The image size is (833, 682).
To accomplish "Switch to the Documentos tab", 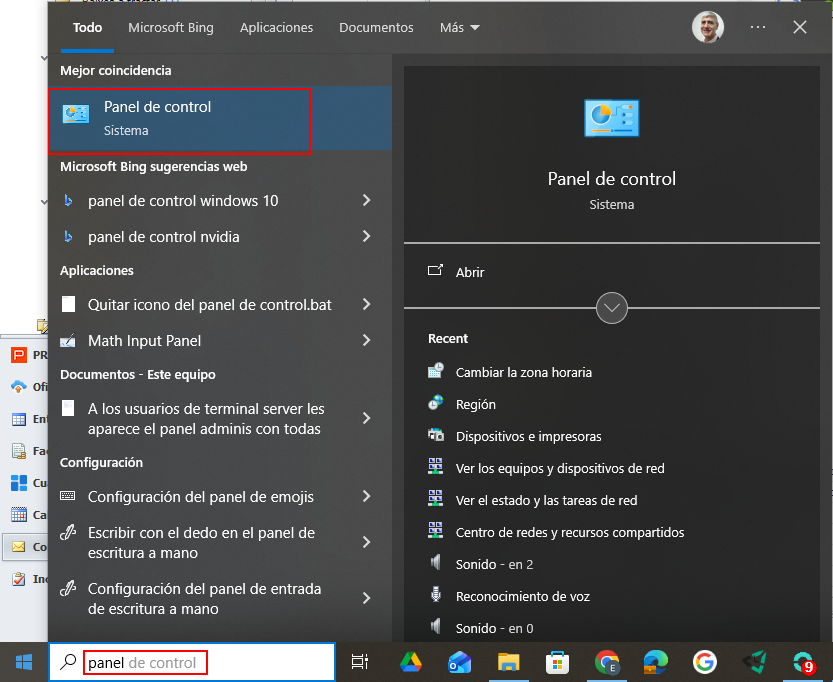I will click(x=376, y=28).
